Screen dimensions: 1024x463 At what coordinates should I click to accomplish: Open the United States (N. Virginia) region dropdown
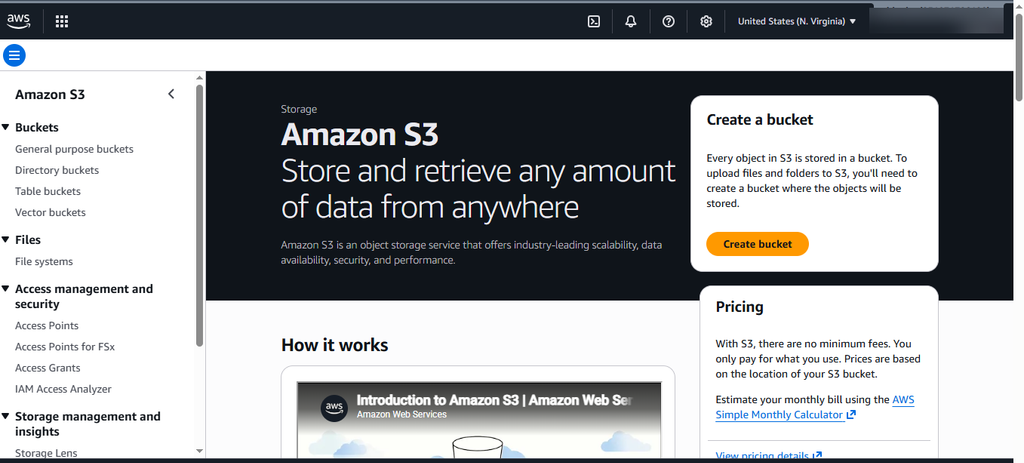pyautogui.click(x=797, y=22)
